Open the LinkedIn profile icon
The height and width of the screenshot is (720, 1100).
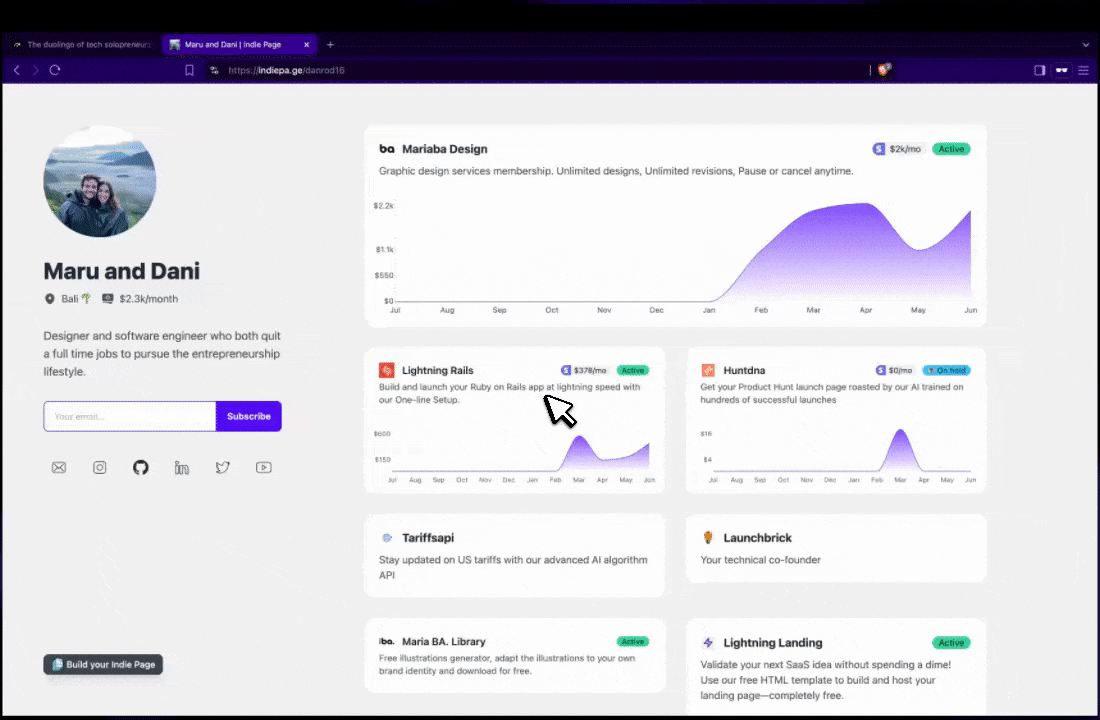182,467
